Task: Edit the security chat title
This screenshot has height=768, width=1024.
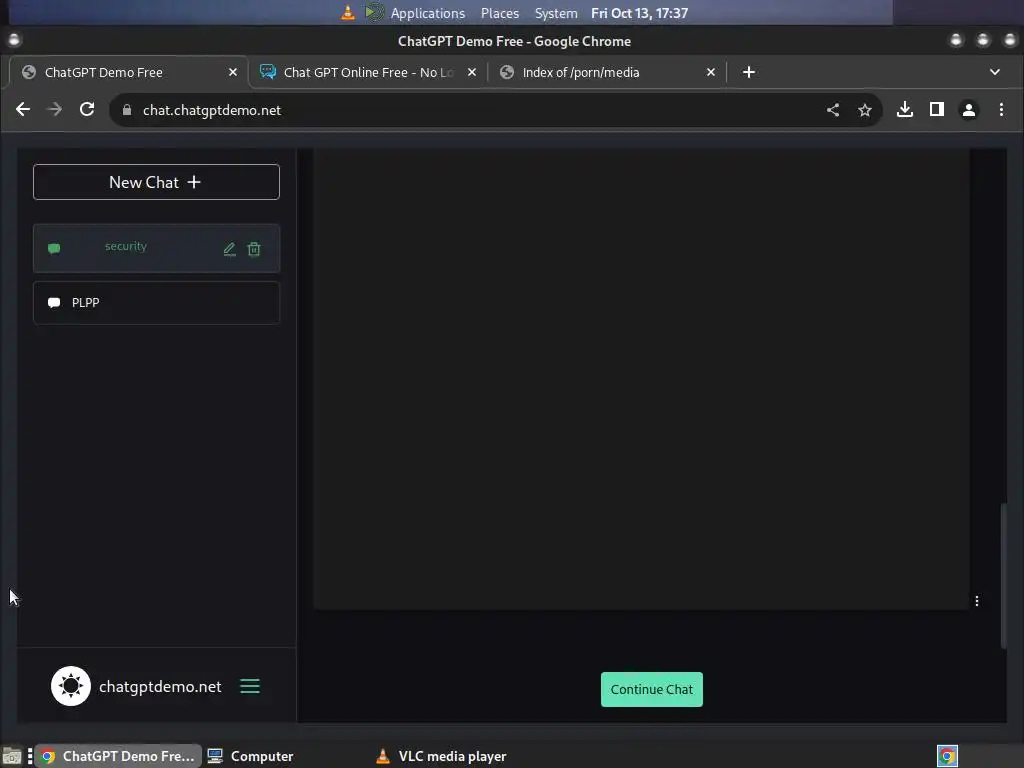Action: coord(229,249)
